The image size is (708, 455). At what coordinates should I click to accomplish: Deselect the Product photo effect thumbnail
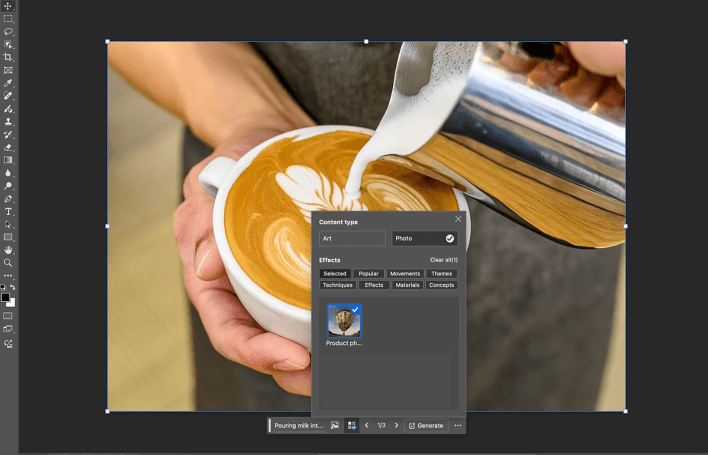click(344, 320)
